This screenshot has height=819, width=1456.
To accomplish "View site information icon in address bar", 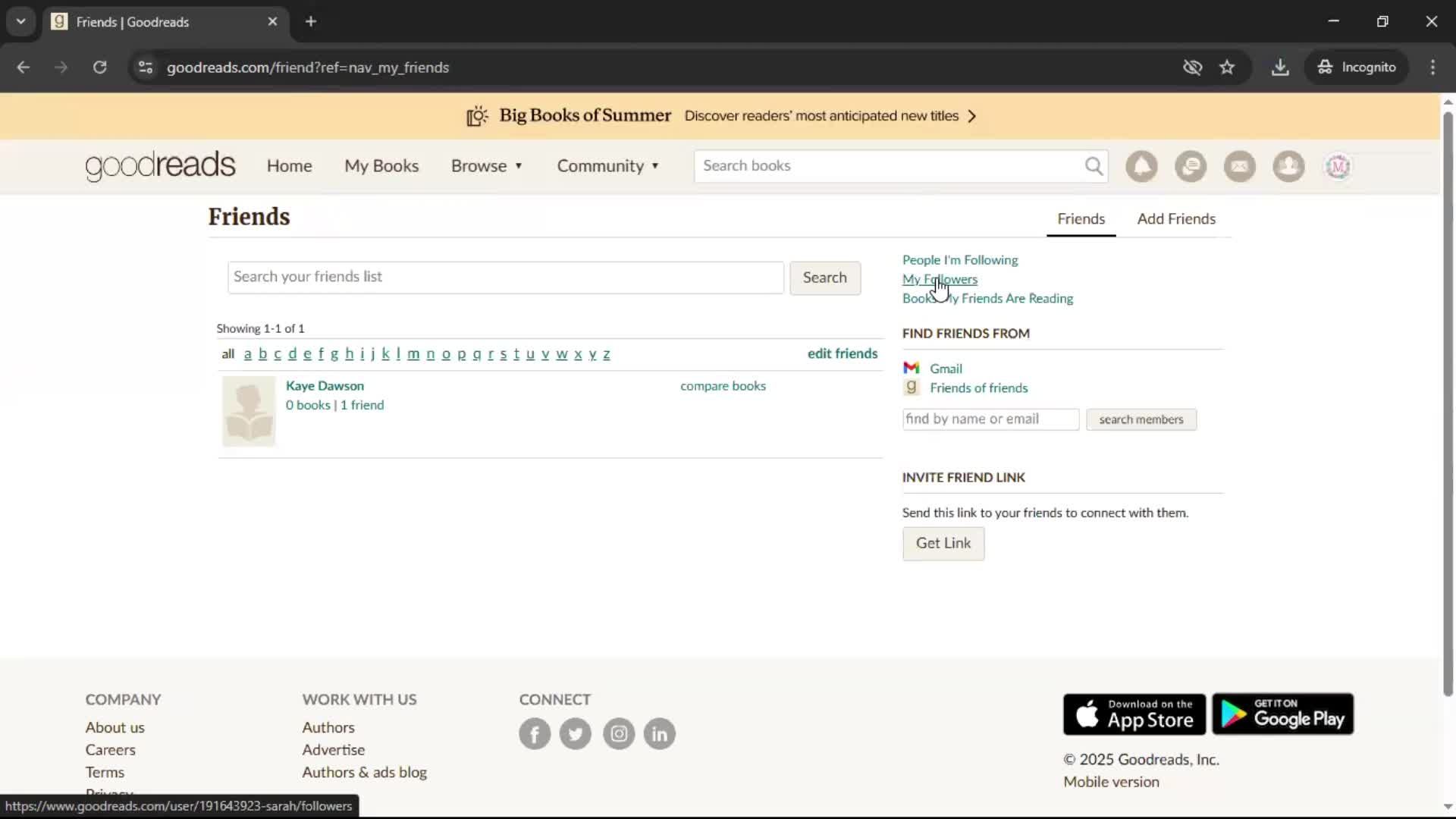I will tap(146, 67).
